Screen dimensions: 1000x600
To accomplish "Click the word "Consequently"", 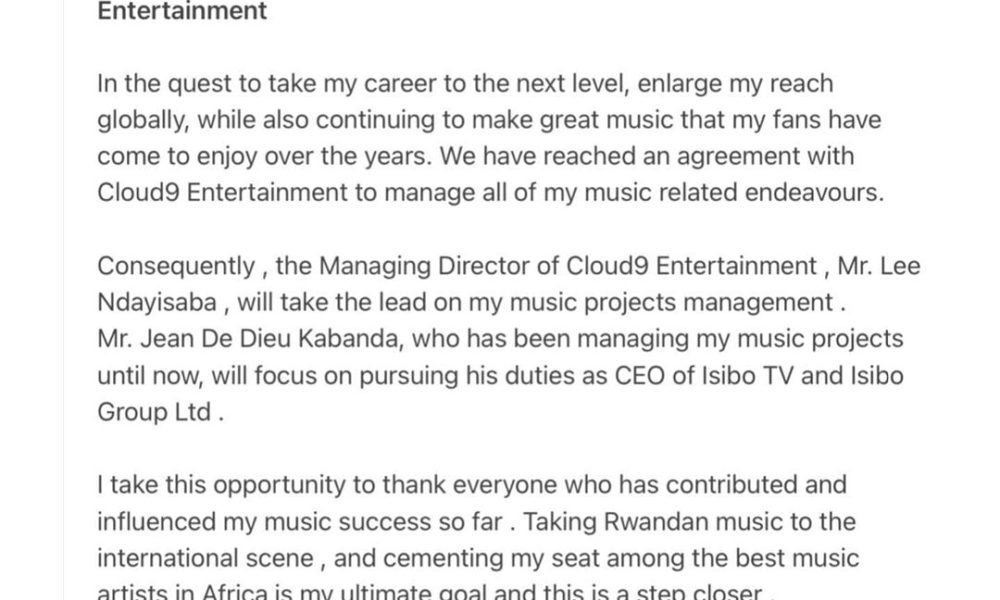I will (x=175, y=267).
